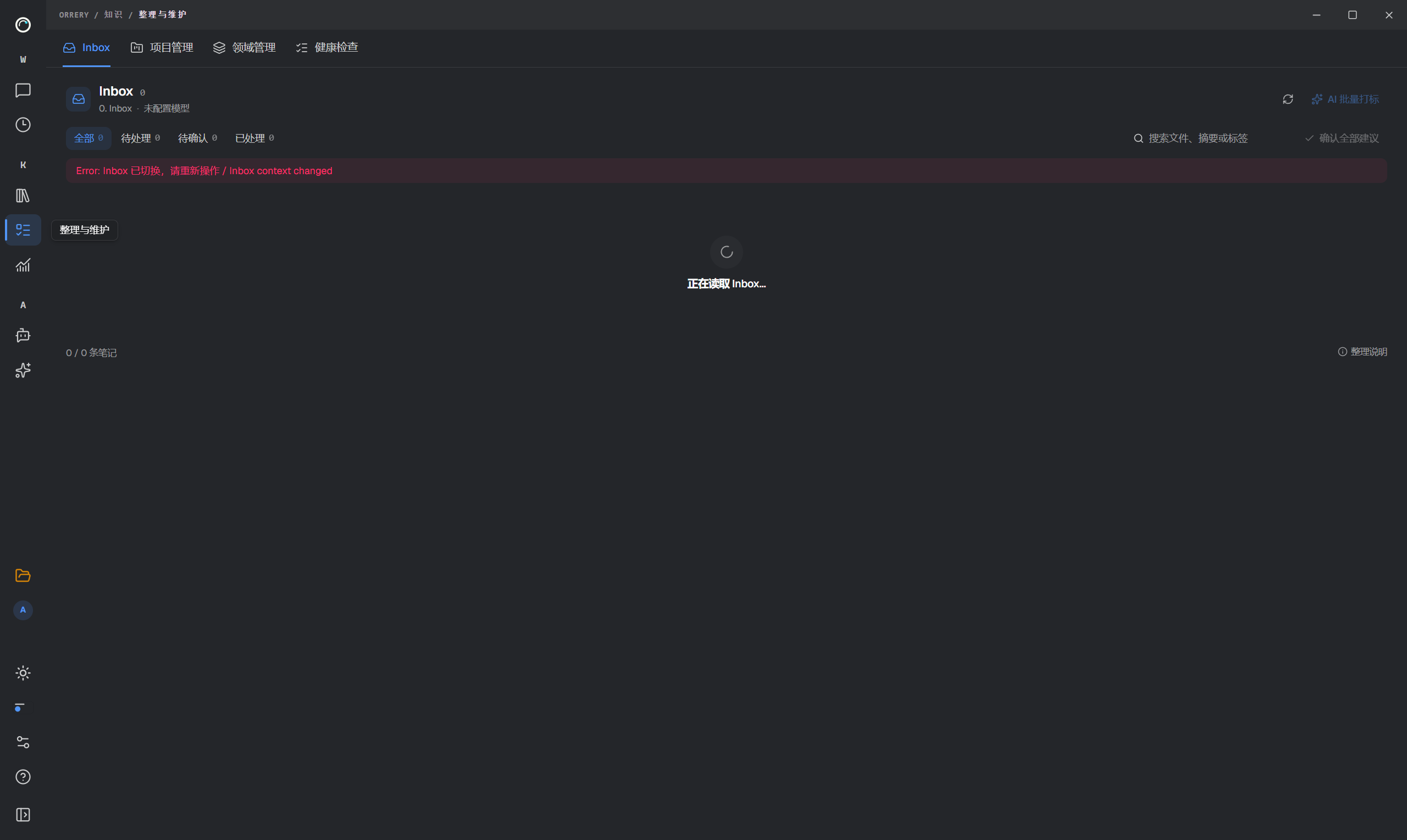This screenshot has width=1407, height=840.
Task: Click the AI 批量打标 button
Action: pyautogui.click(x=1345, y=99)
